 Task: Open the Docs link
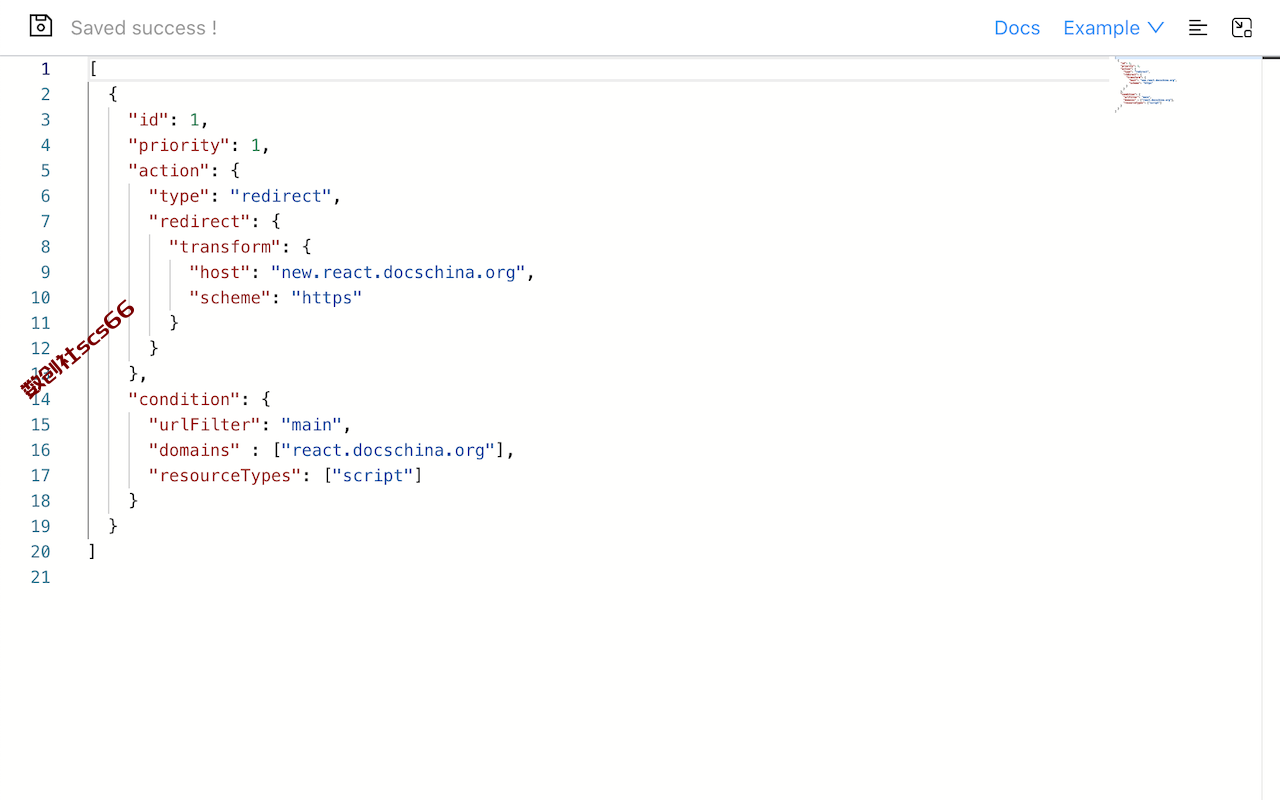pos(1017,28)
